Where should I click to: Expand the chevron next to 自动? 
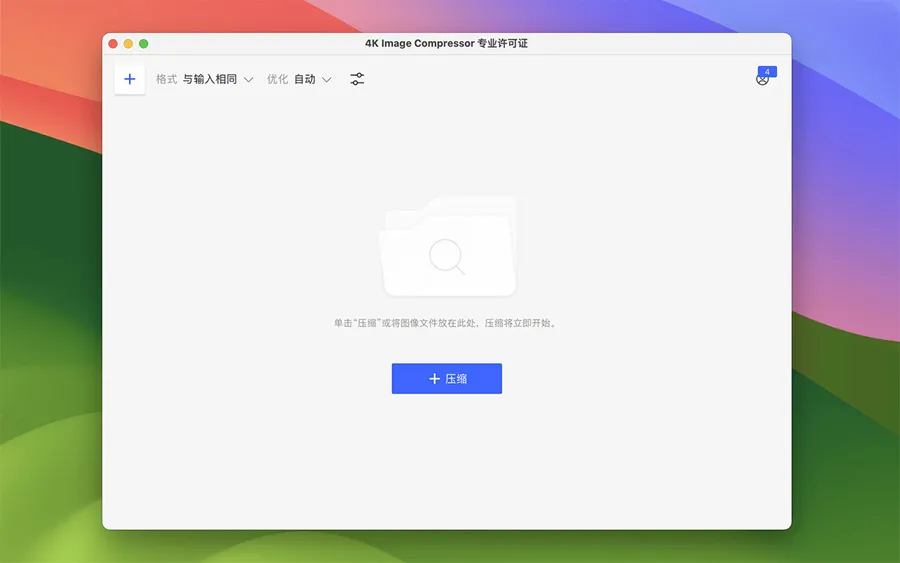[326, 80]
